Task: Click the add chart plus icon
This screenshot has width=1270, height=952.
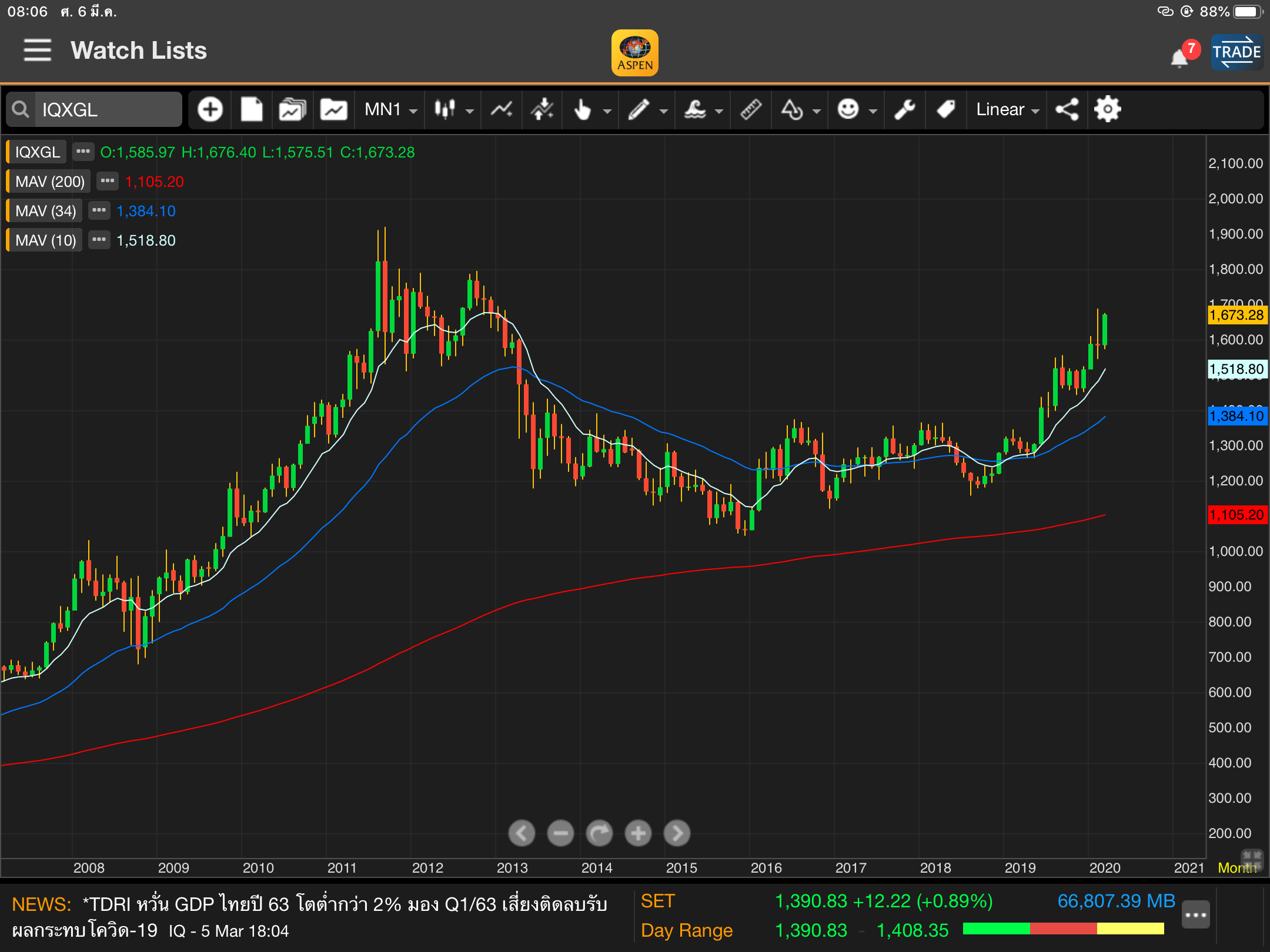Action: pos(210,110)
